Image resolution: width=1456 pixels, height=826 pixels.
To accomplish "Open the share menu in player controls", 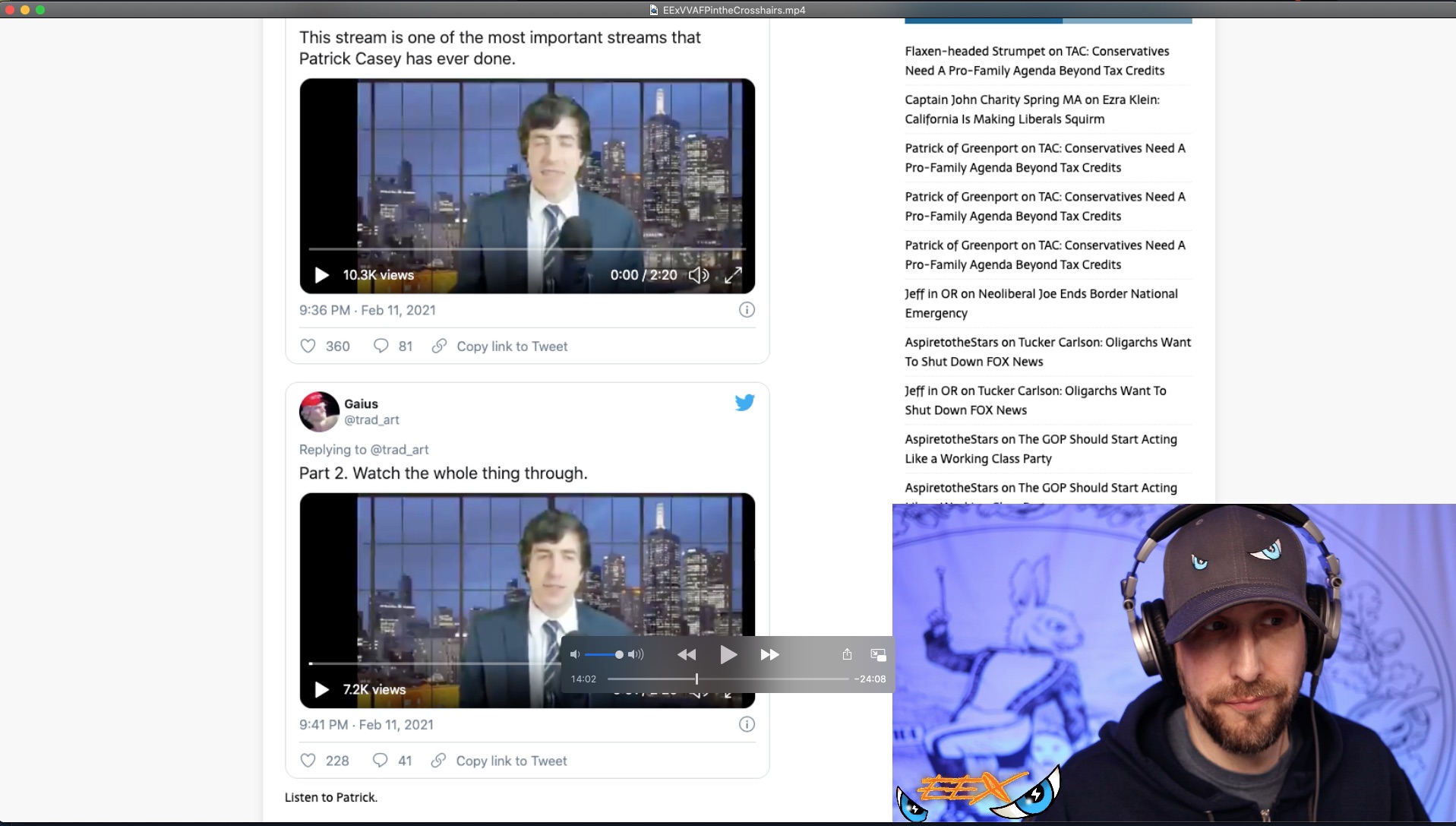I will tap(847, 654).
